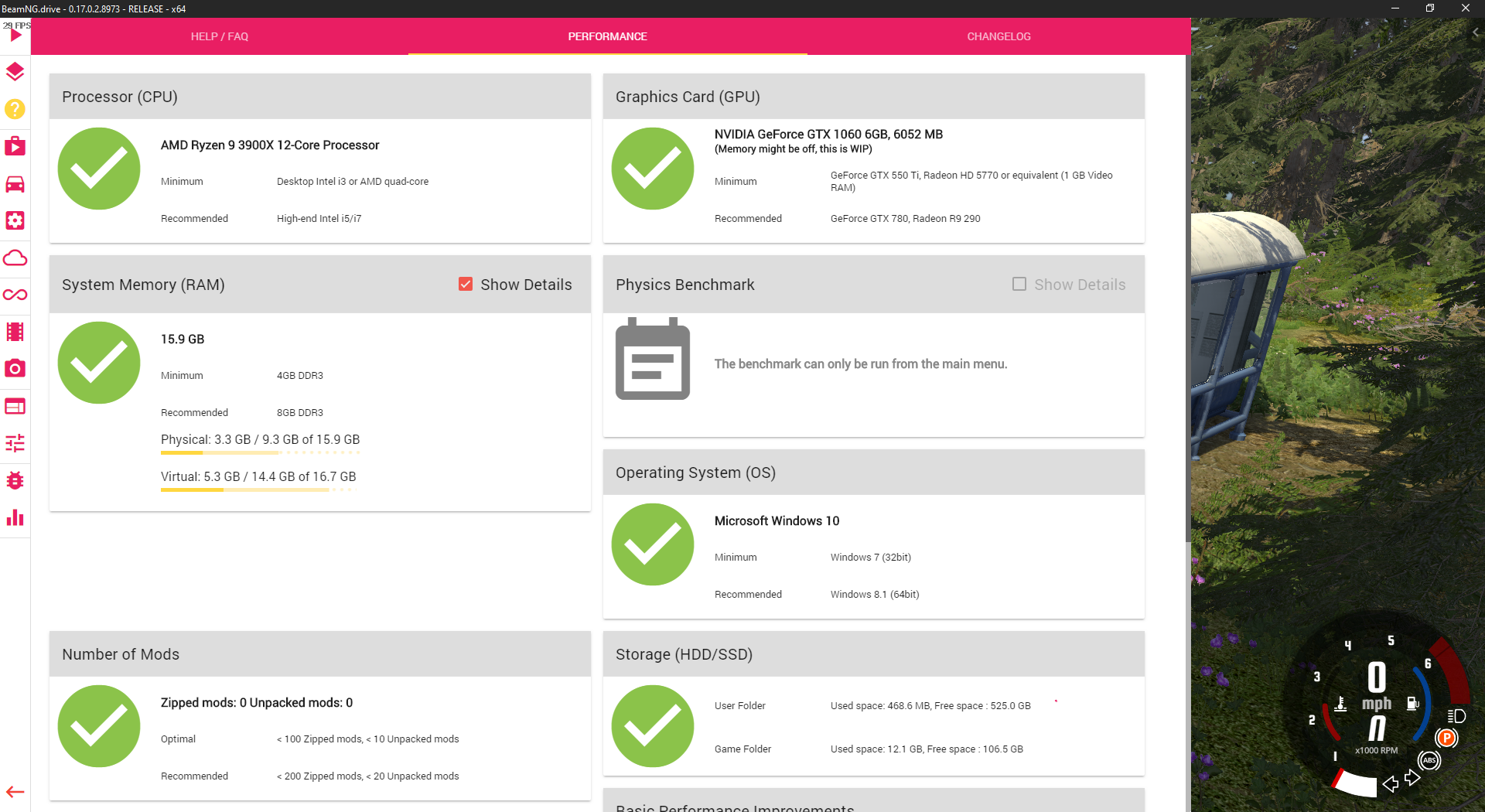Click the Virtual memory usage bar
The image size is (1485, 812).
[x=258, y=490]
